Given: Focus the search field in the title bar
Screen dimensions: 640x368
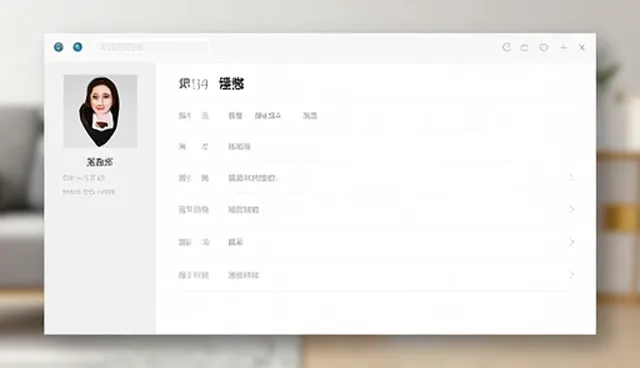Looking at the screenshot, I should point(152,47).
